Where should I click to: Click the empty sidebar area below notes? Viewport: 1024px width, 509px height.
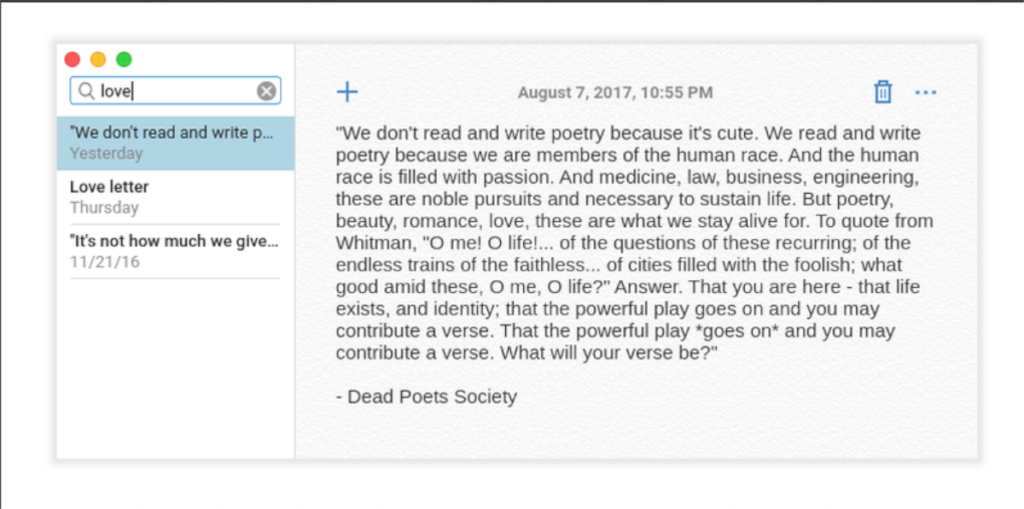coord(175,370)
